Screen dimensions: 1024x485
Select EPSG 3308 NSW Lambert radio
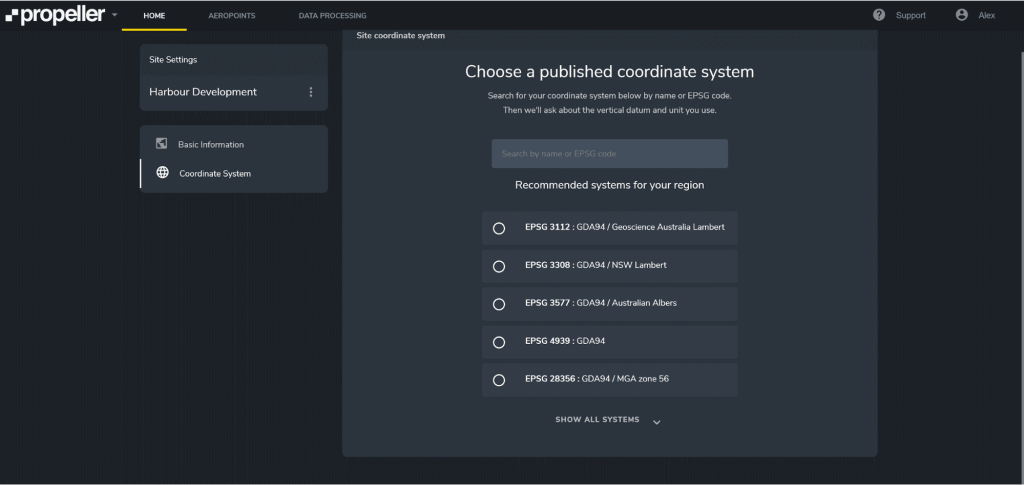point(499,266)
